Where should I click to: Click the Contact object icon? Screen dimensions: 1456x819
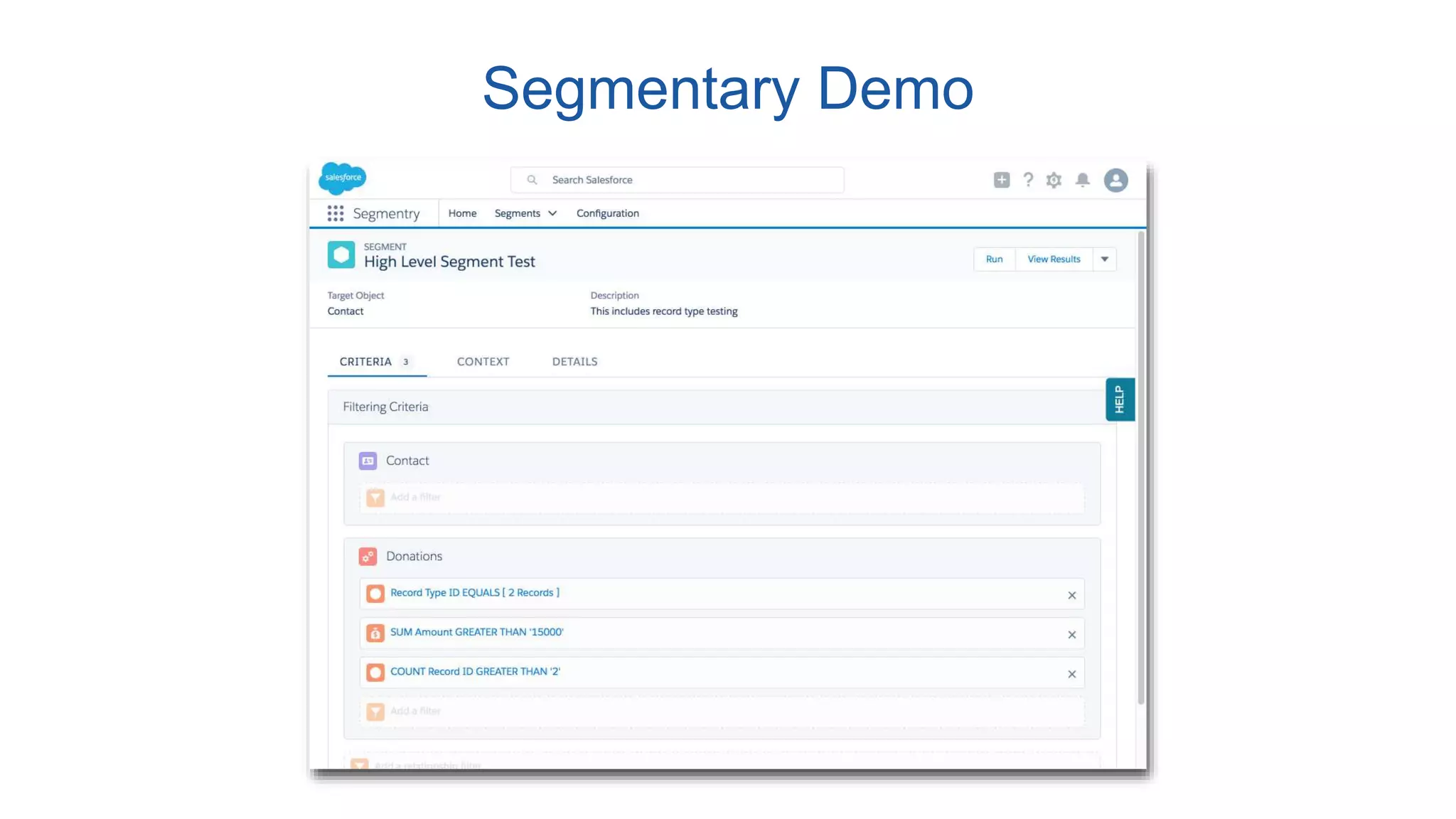pos(368,461)
